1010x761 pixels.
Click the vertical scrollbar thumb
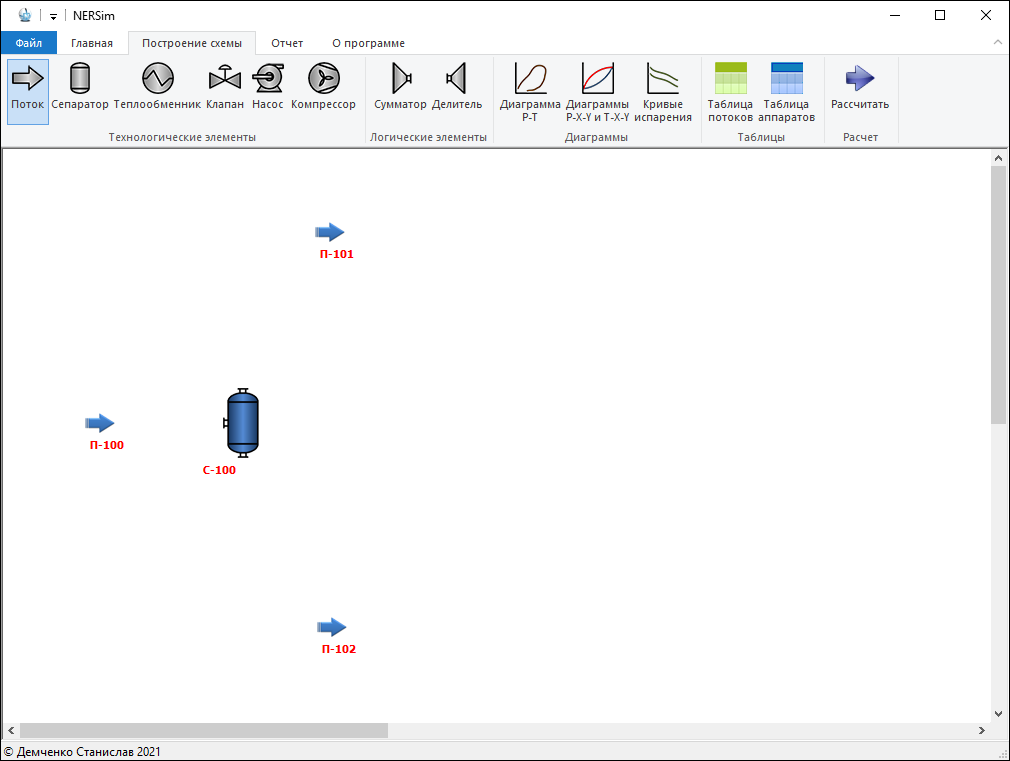pos(998,294)
